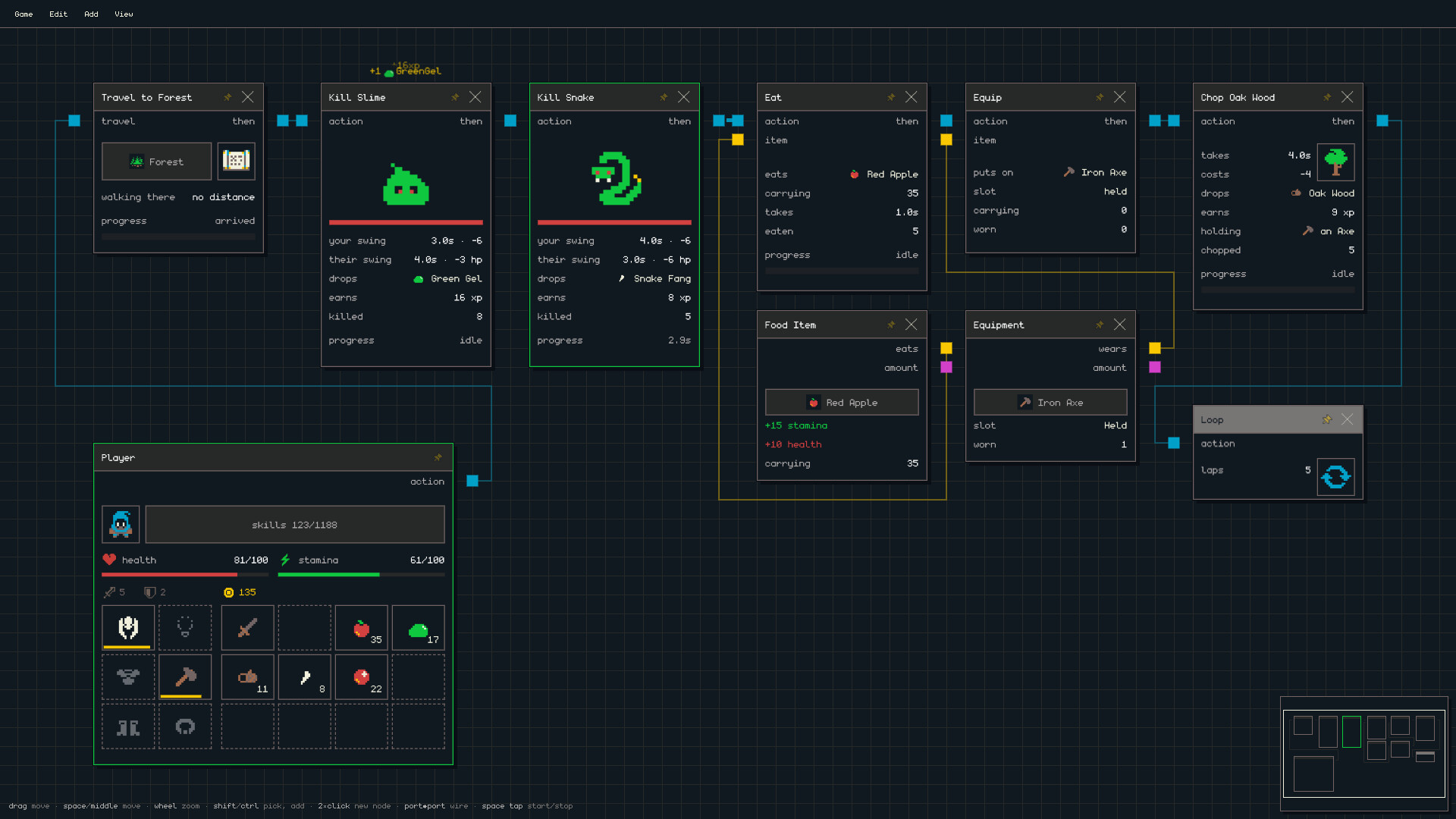
Task: Pin the Kill Slime node
Action: pyautogui.click(x=455, y=97)
